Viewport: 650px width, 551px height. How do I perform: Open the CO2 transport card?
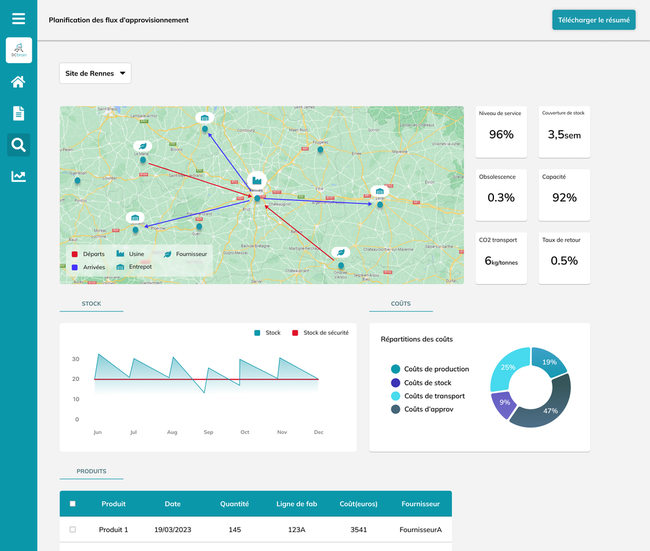tap(501, 258)
